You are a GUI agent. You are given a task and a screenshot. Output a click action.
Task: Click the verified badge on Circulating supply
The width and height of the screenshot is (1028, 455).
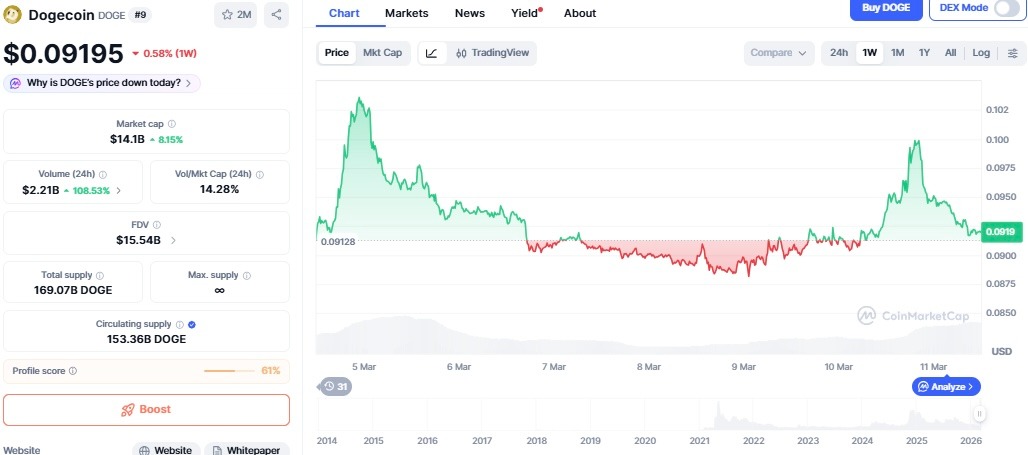click(192, 324)
